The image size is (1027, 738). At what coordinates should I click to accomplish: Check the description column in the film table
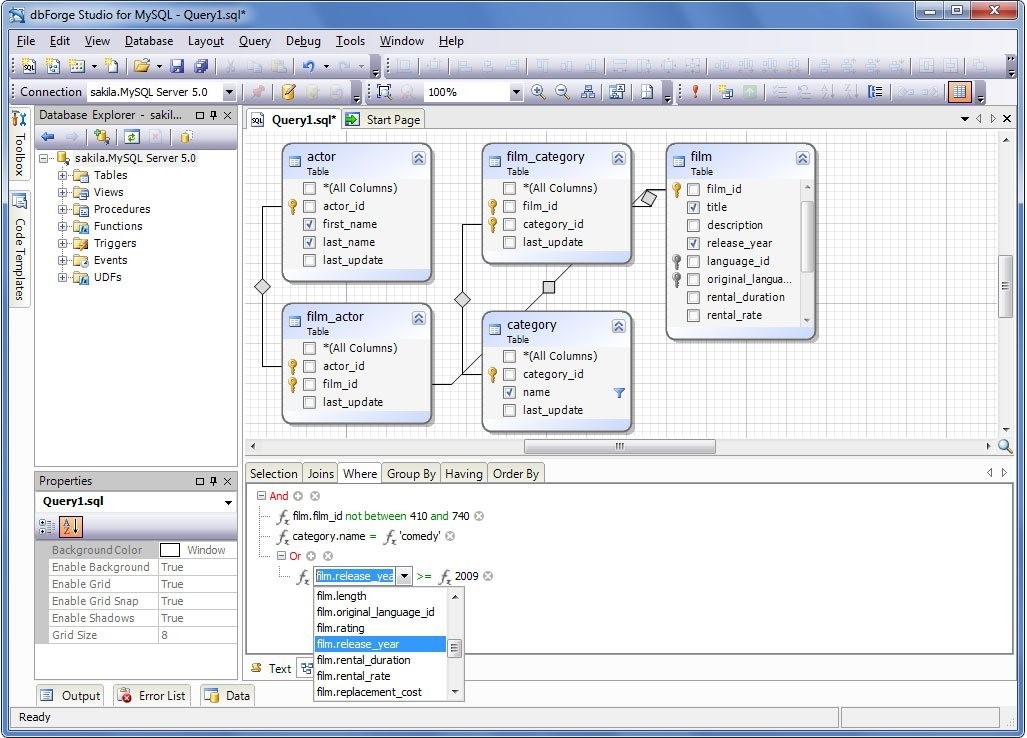click(x=693, y=225)
